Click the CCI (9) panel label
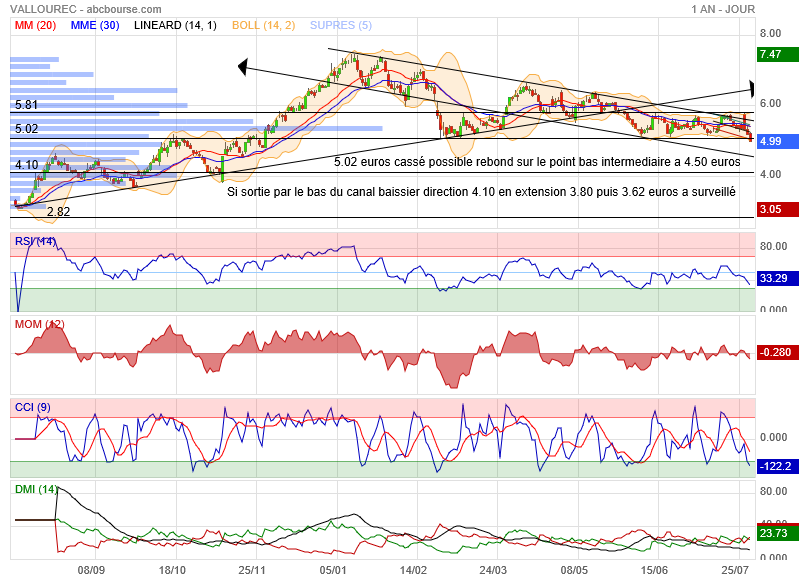Screen dimensions: 799x580 pyautogui.click(x=31, y=407)
